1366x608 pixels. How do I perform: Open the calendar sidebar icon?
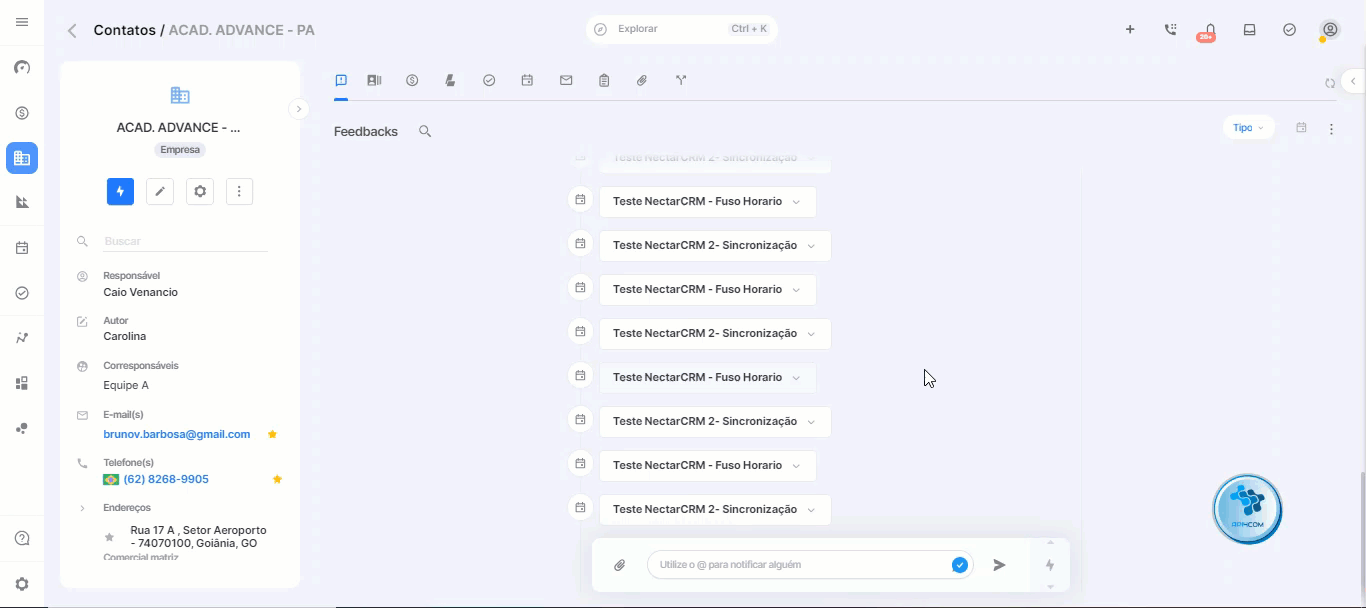22,248
